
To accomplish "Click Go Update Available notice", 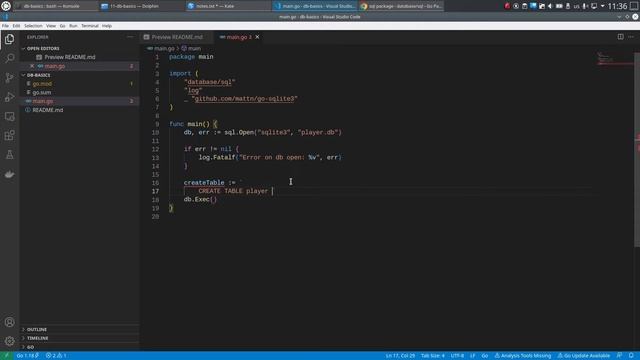I will coord(584,356).
